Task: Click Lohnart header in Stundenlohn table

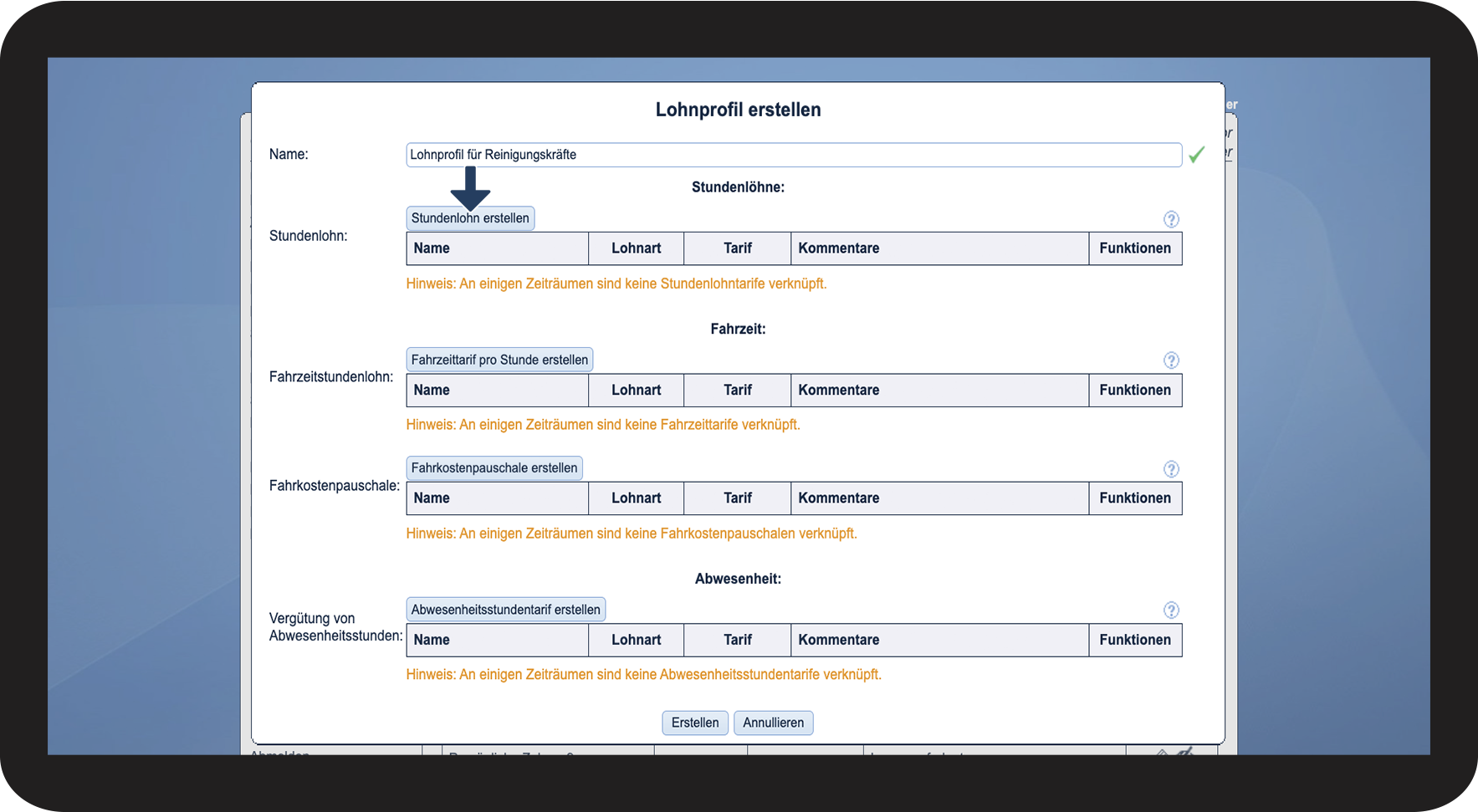Action: pyautogui.click(x=637, y=248)
